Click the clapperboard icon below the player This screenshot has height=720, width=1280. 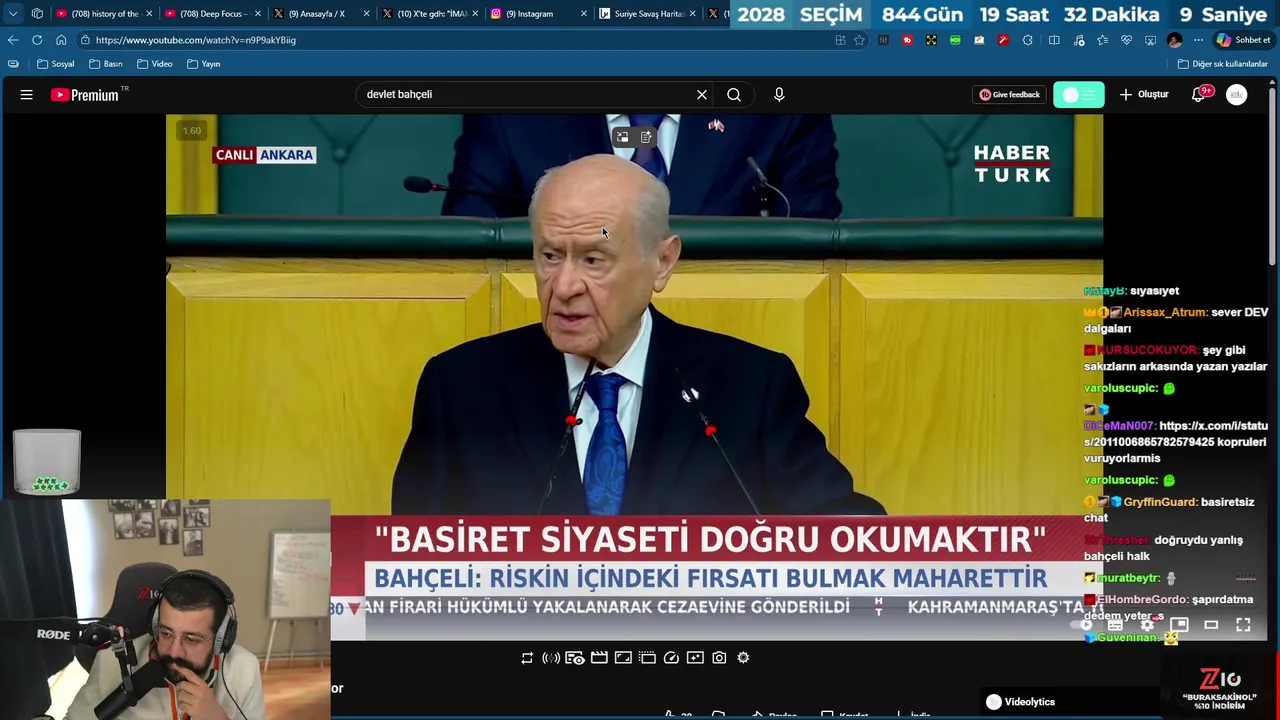pos(599,658)
